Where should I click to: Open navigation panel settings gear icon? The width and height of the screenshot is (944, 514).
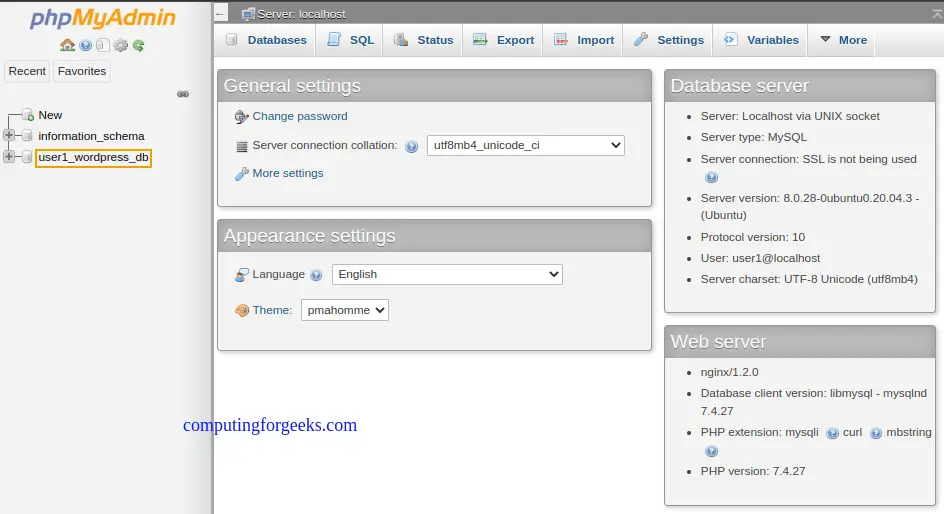[120, 45]
